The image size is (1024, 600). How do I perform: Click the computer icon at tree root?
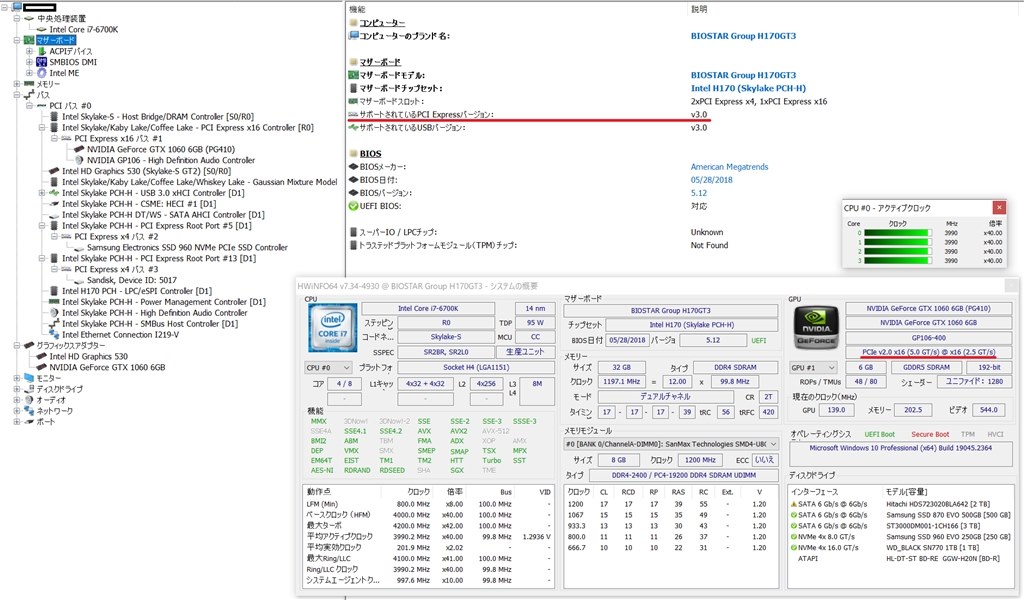[16, 7]
